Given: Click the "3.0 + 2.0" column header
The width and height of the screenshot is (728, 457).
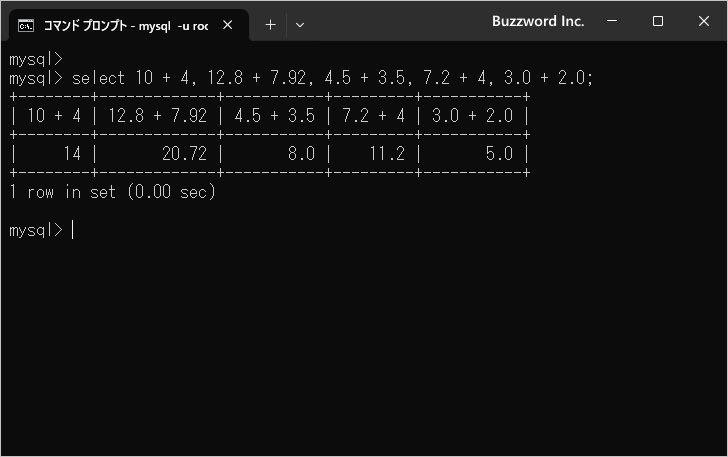Looking at the screenshot, I should [472, 115].
